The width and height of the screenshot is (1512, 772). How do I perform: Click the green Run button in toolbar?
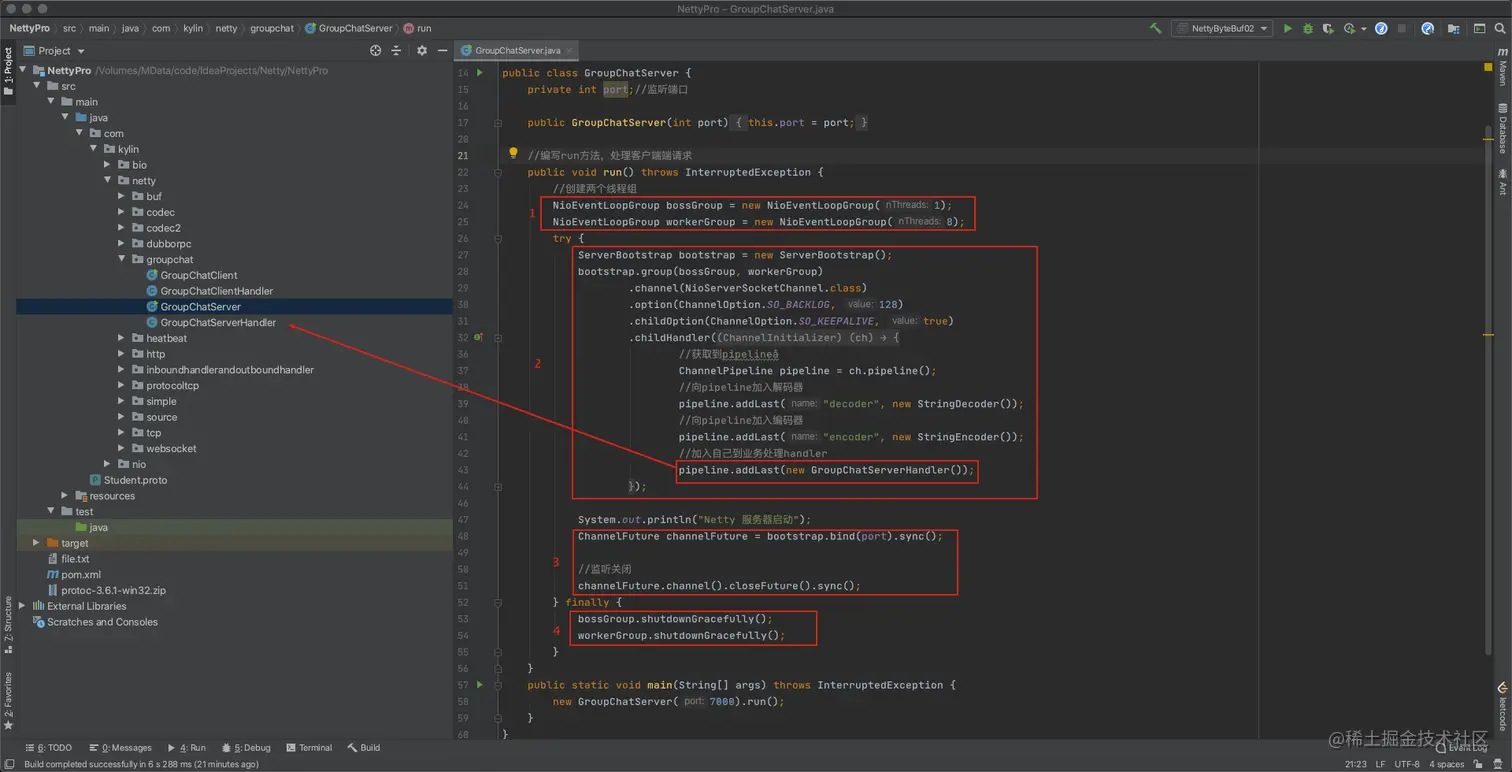pos(1288,29)
